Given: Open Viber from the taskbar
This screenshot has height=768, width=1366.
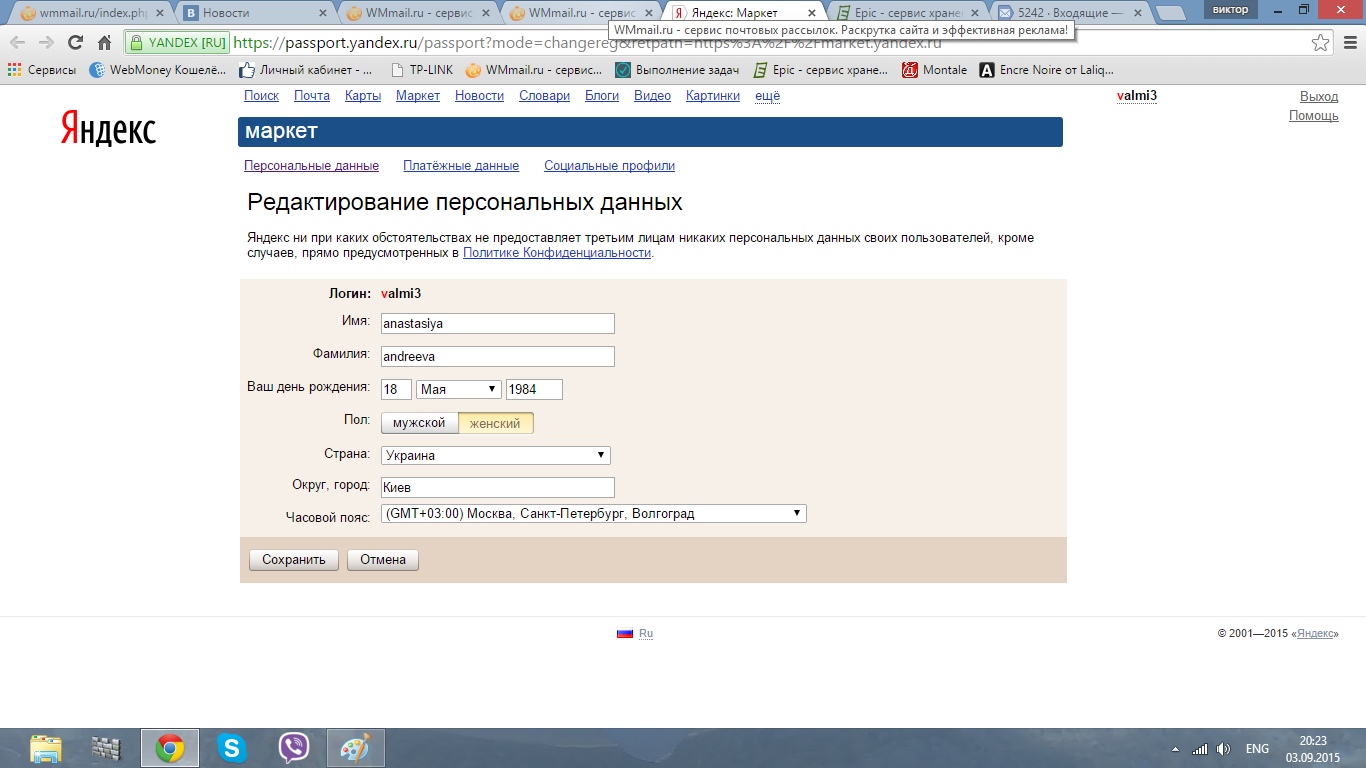Looking at the screenshot, I should coord(293,748).
